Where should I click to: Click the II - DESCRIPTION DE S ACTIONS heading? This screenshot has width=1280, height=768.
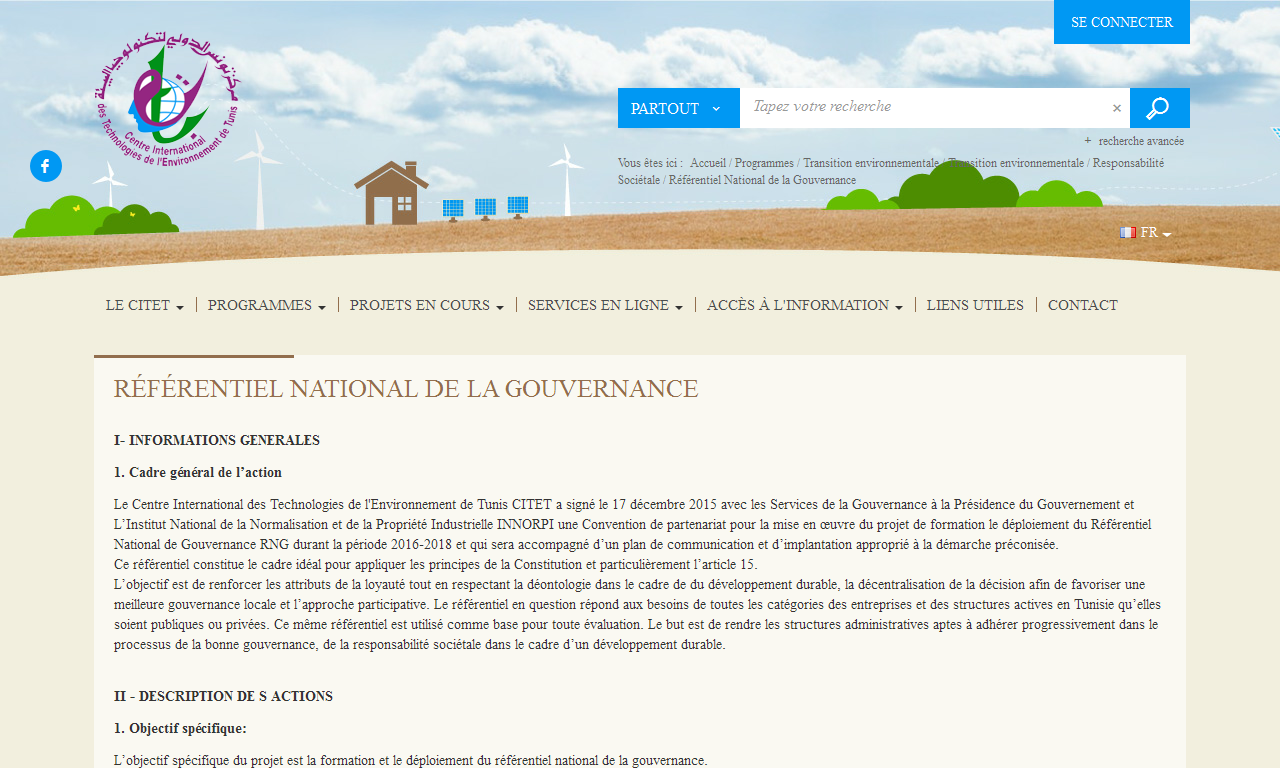pos(223,696)
